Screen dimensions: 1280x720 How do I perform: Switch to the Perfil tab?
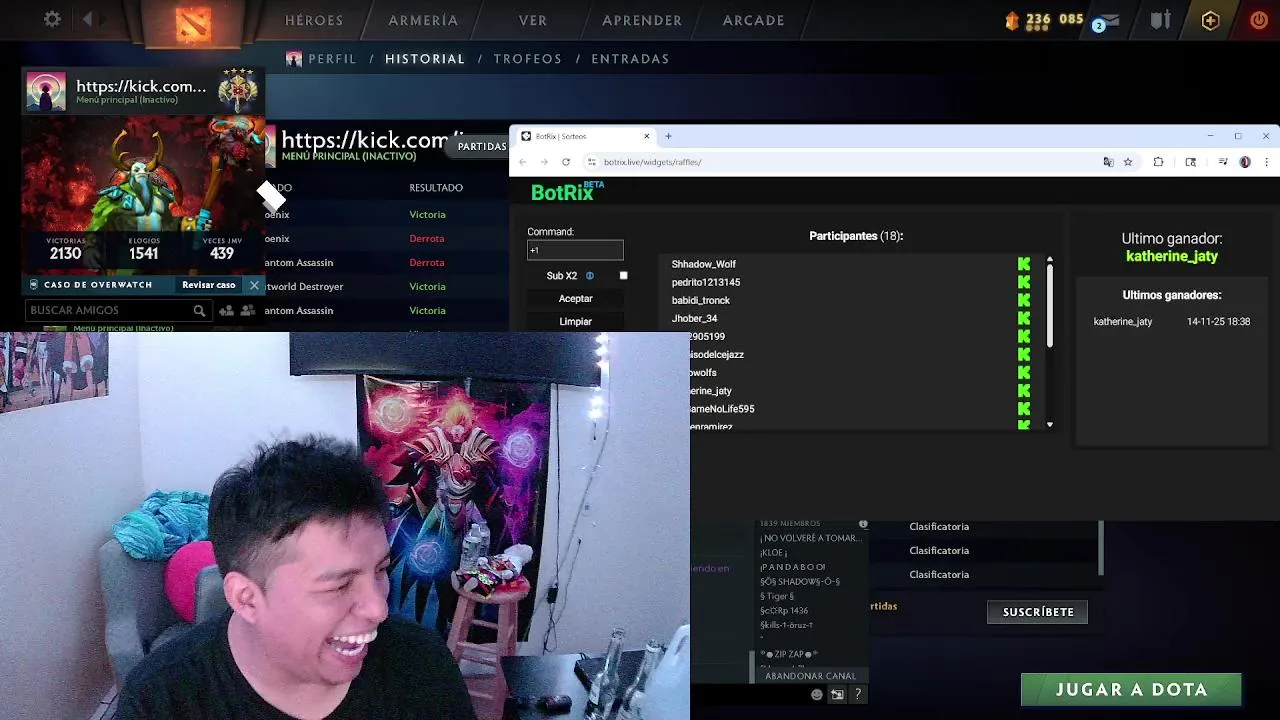[332, 59]
